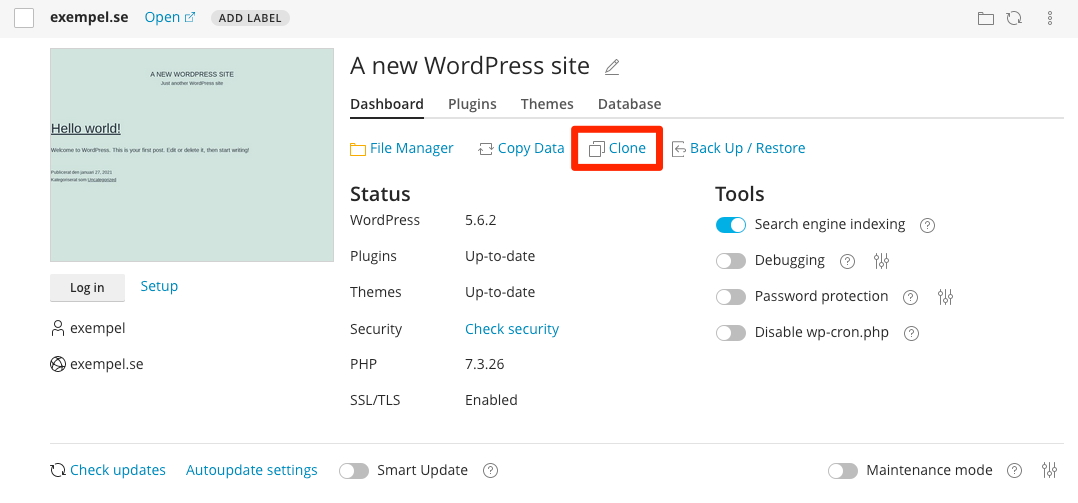Screen dimensions: 1078x503
Task: Click the ADD LABEL badge
Action: click(250, 18)
